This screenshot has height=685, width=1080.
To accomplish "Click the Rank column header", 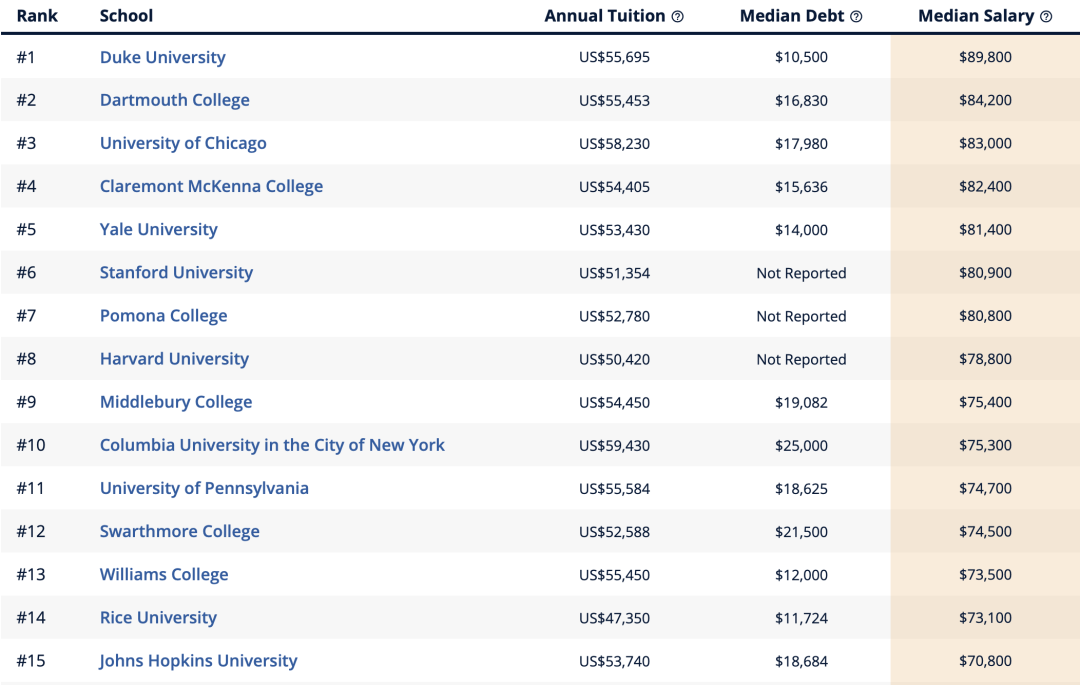I will pos(37,16).
